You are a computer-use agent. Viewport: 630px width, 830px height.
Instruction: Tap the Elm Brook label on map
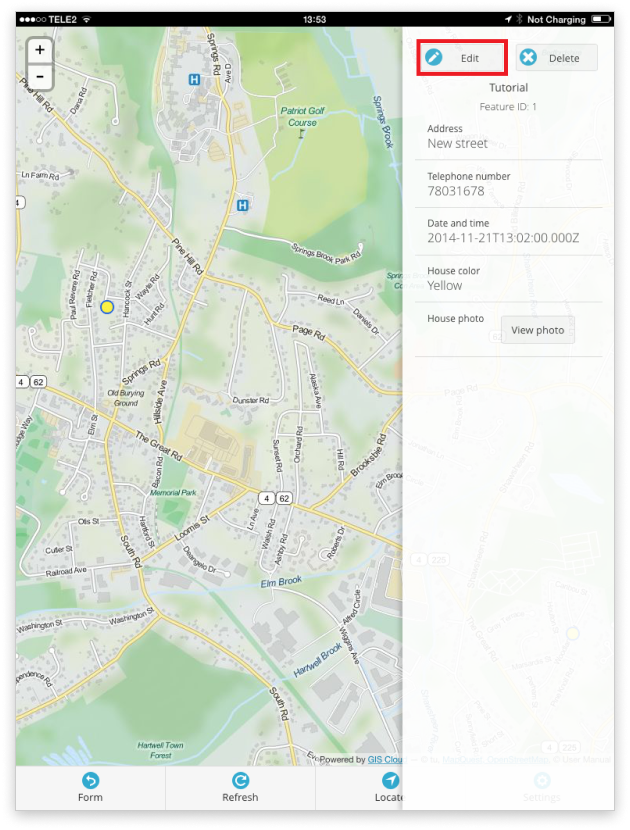click(281, 581)
